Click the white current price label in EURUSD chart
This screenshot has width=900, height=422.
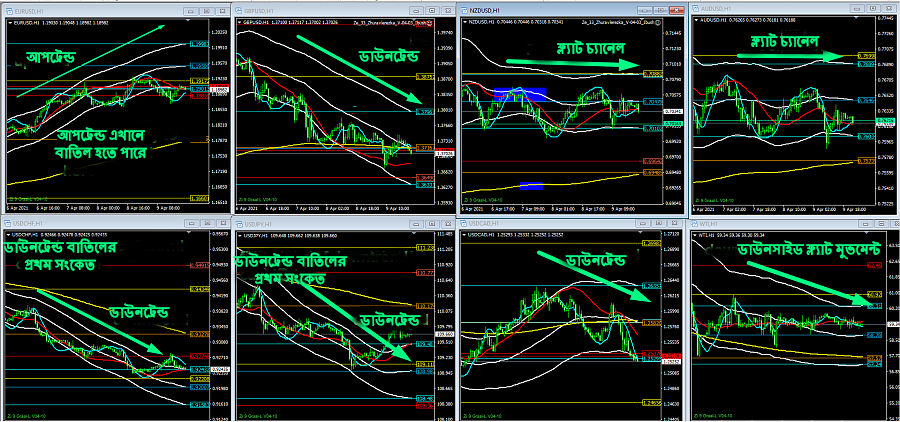219,89
